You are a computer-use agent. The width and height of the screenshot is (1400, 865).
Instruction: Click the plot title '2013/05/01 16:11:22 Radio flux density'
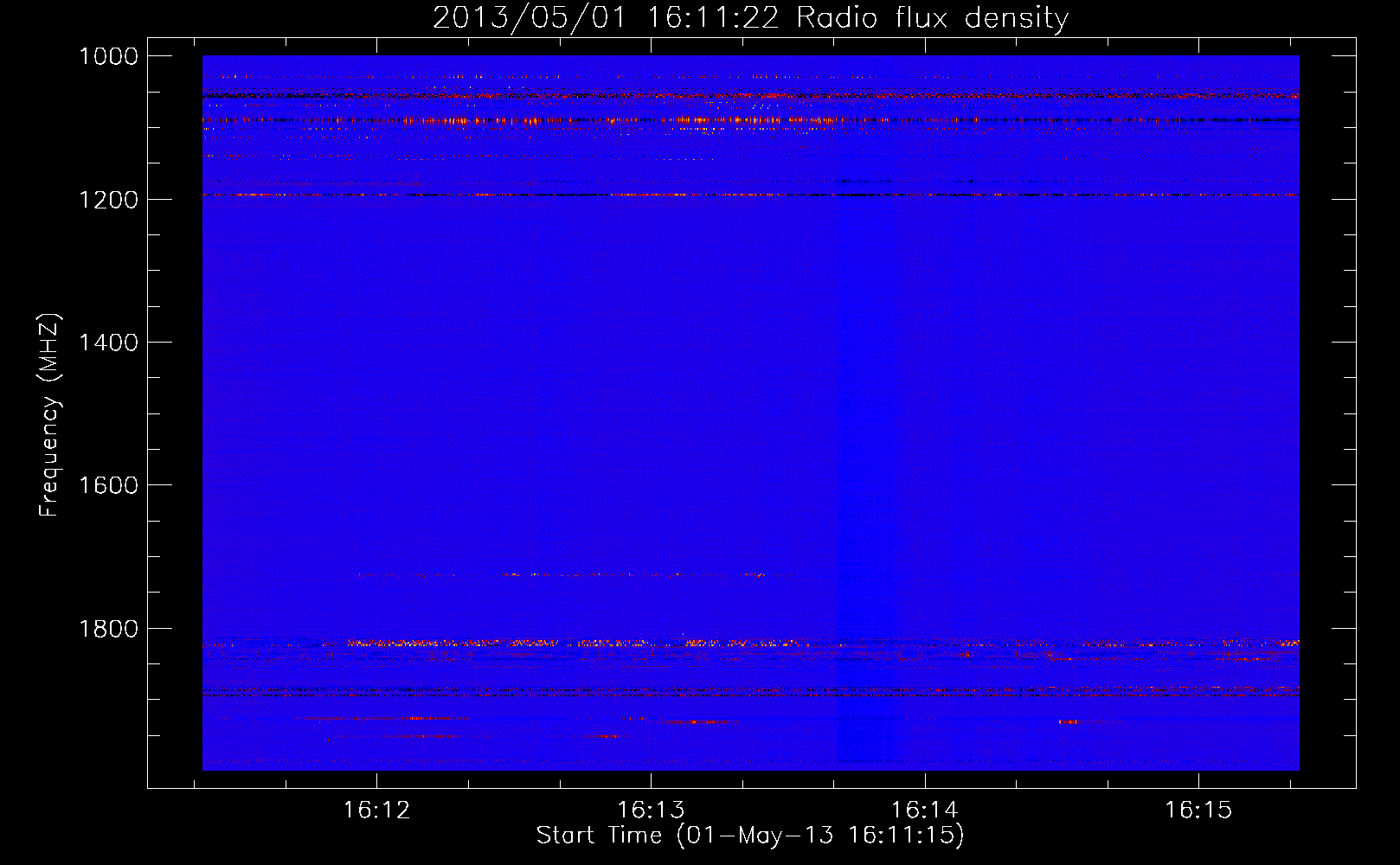pos(750,18)
